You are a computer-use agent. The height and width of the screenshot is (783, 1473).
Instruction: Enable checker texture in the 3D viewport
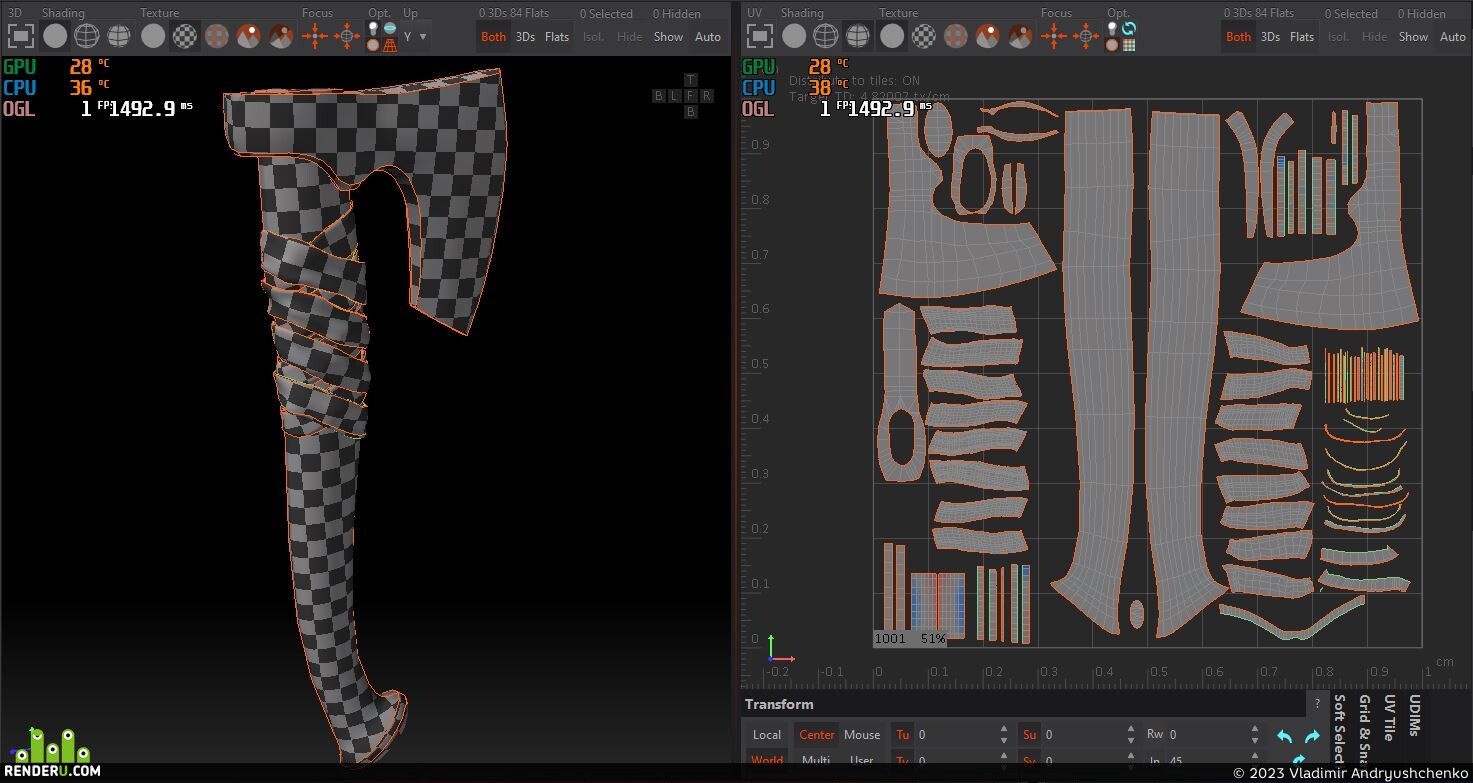[x=185, y=37]
